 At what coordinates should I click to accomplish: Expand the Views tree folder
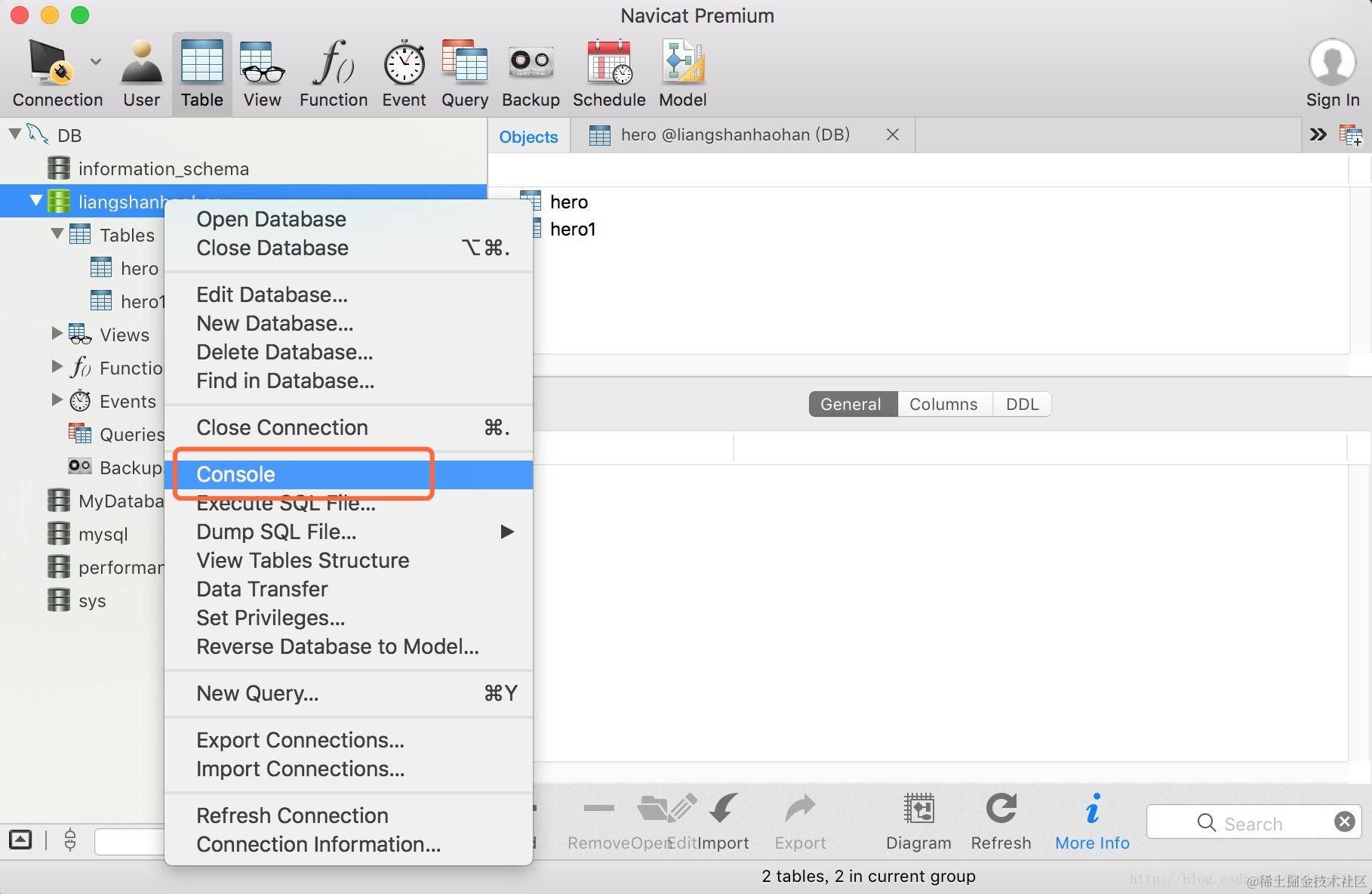57,333
